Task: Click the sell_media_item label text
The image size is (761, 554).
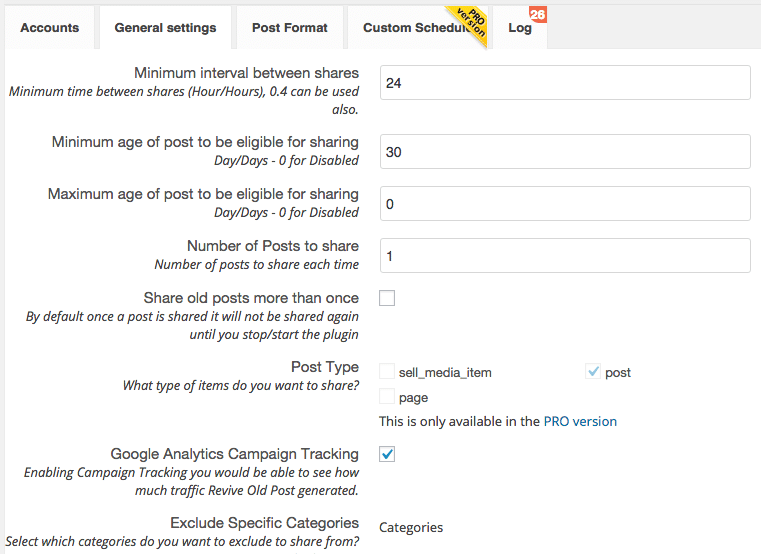Action: coord(445,372)
